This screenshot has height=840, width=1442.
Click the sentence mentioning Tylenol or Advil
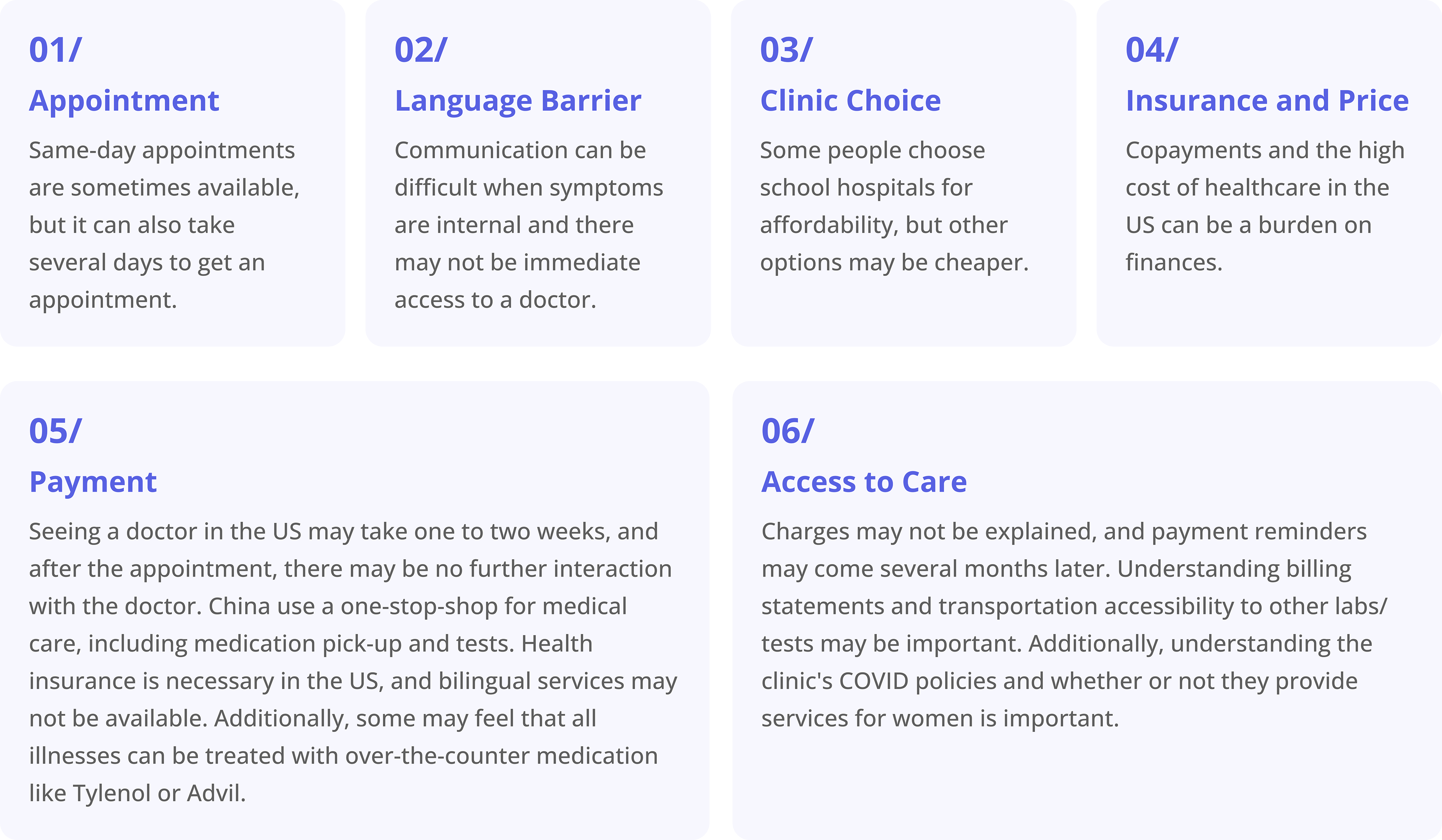[343, 756]
